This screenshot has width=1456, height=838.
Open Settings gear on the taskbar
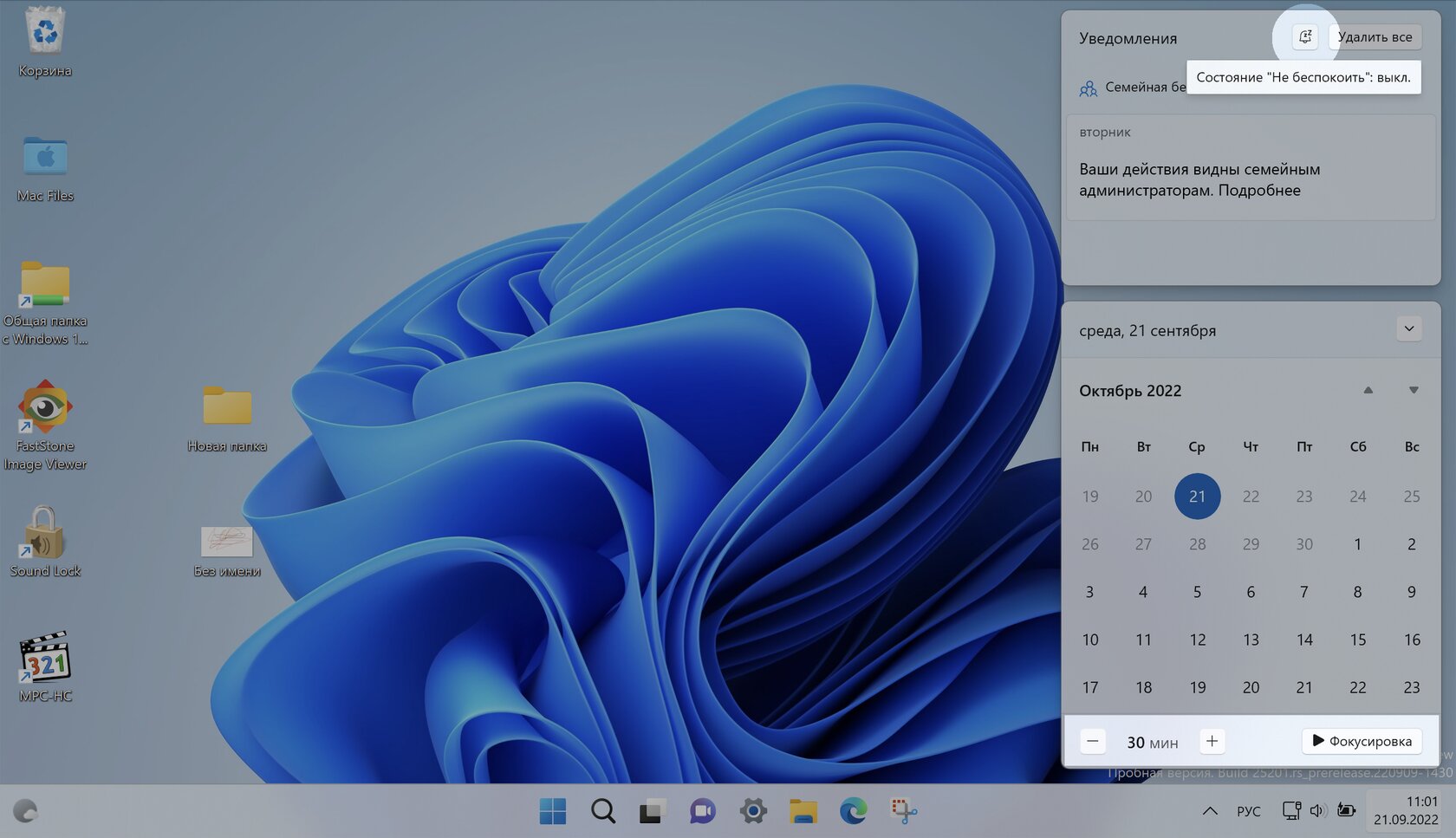(752, 811)
